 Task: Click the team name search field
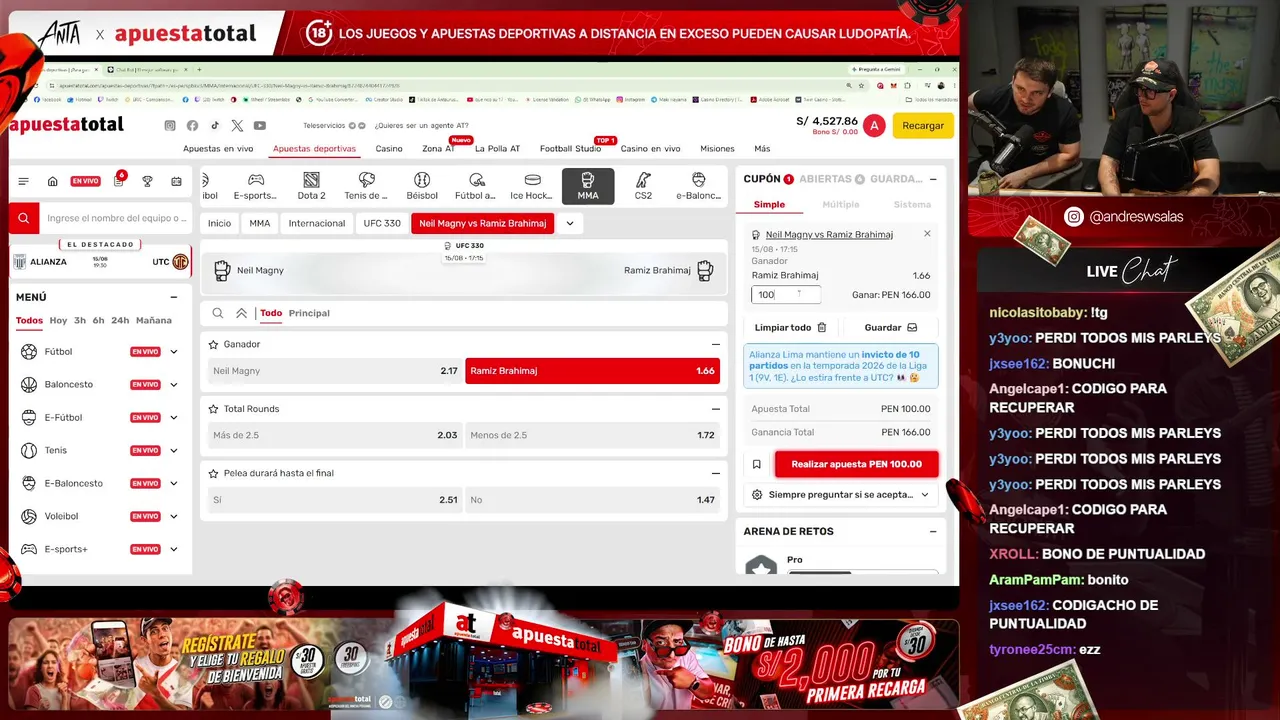(x=116, y=218)
